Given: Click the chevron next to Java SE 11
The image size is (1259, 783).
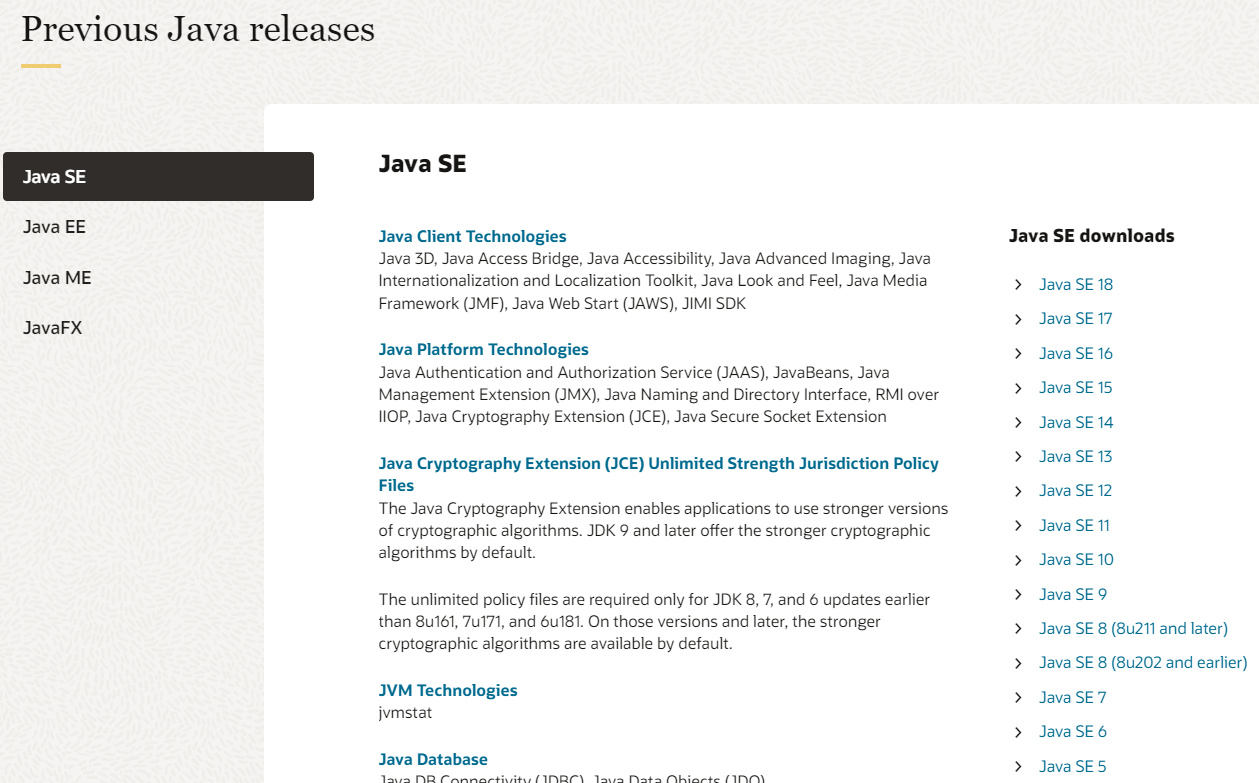Looking at the screenshot, I should pyautogui.click(x=1018, y=526).
